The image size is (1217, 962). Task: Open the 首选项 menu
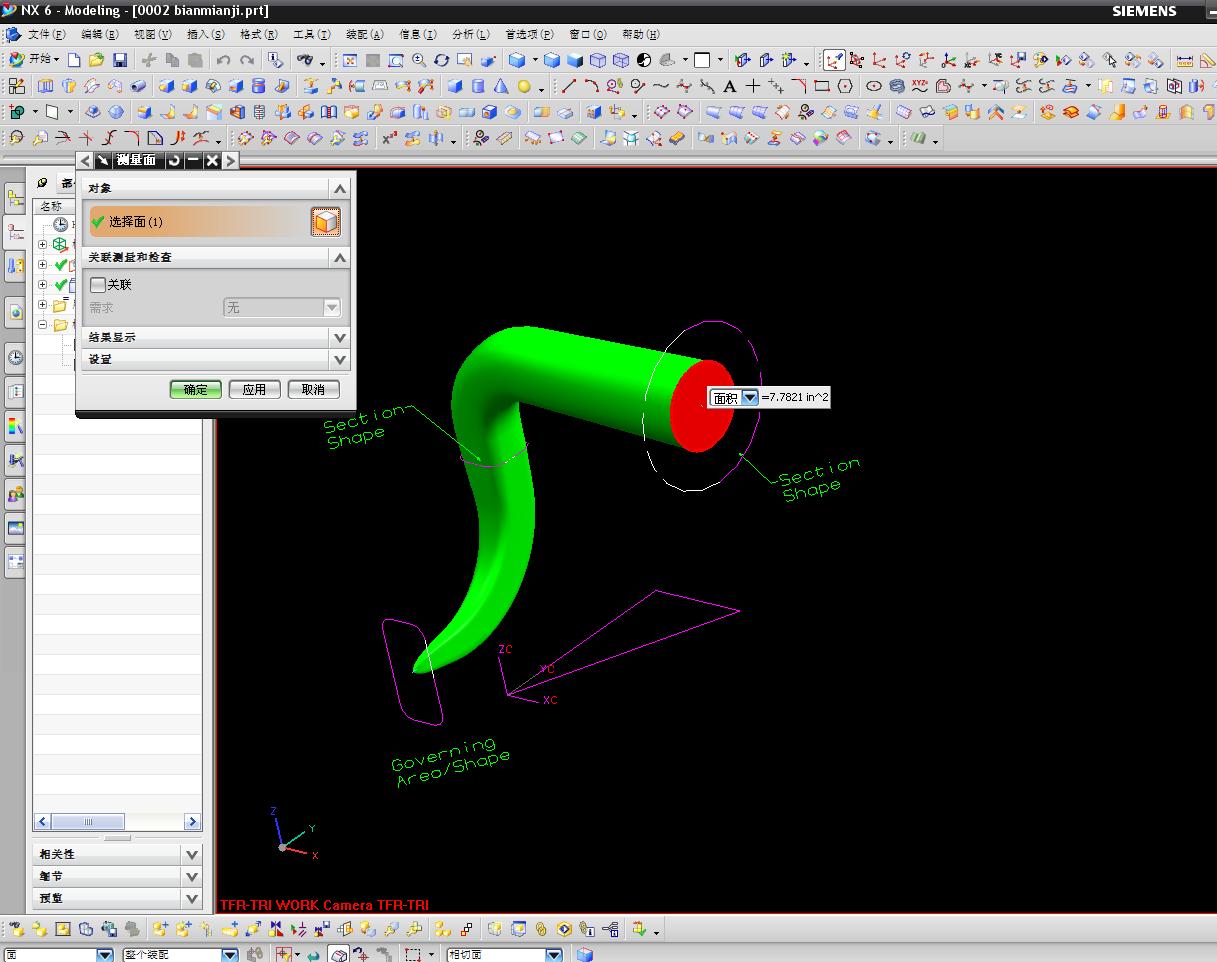click(529, 35)
